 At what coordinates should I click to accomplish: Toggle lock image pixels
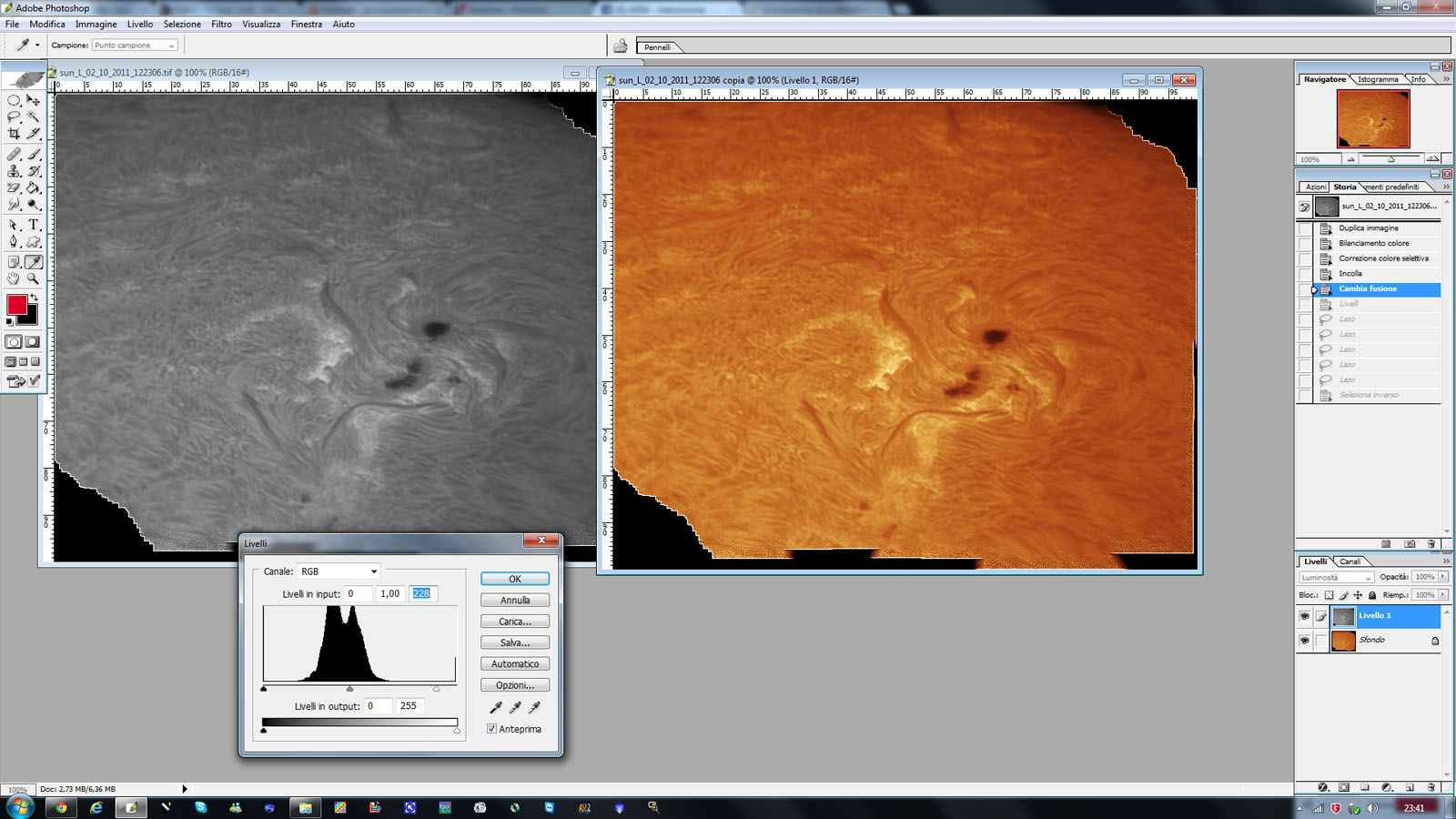tap(1343, 595)
